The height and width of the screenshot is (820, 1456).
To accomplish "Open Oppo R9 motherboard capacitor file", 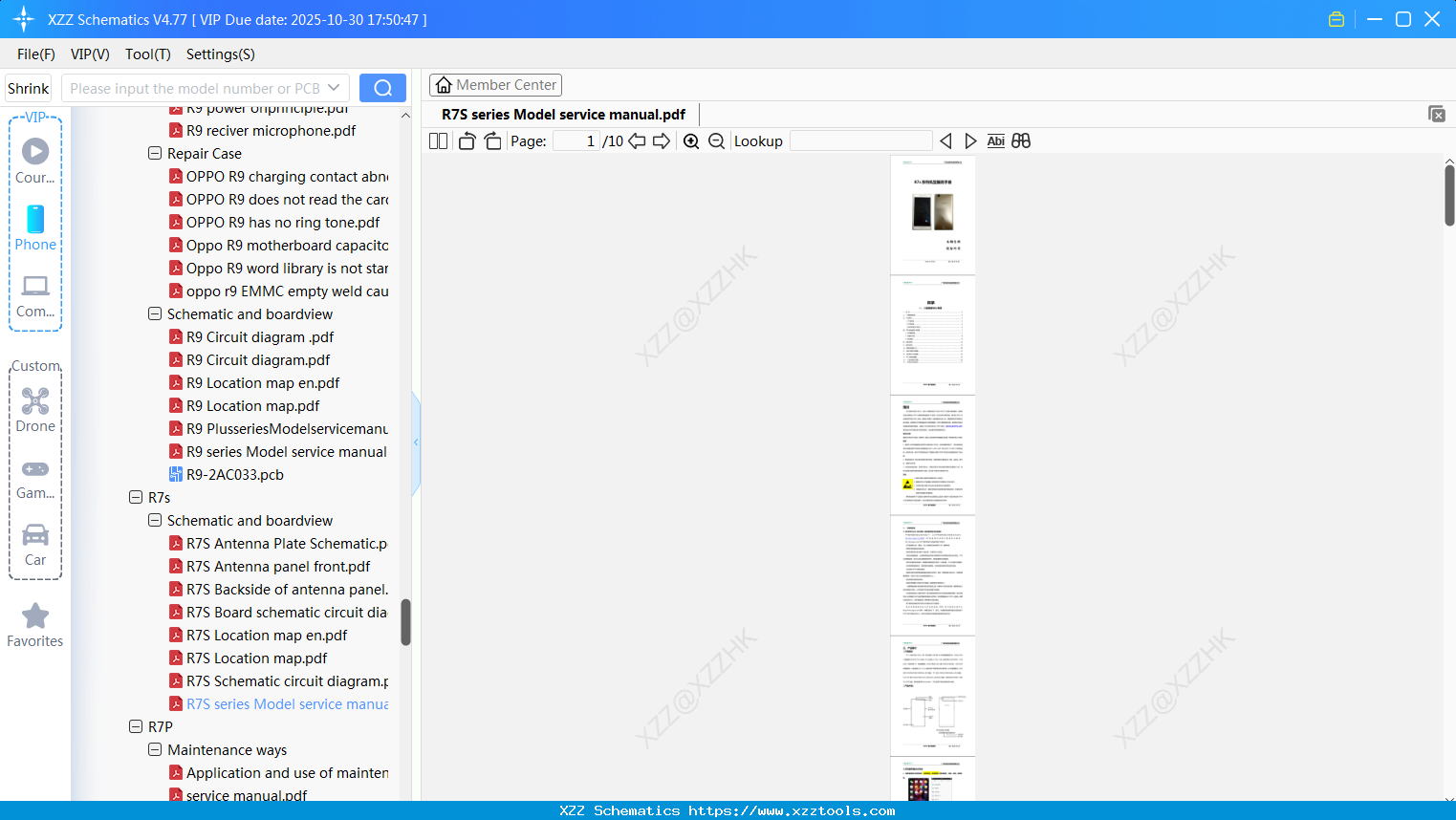I will point(288,245).
